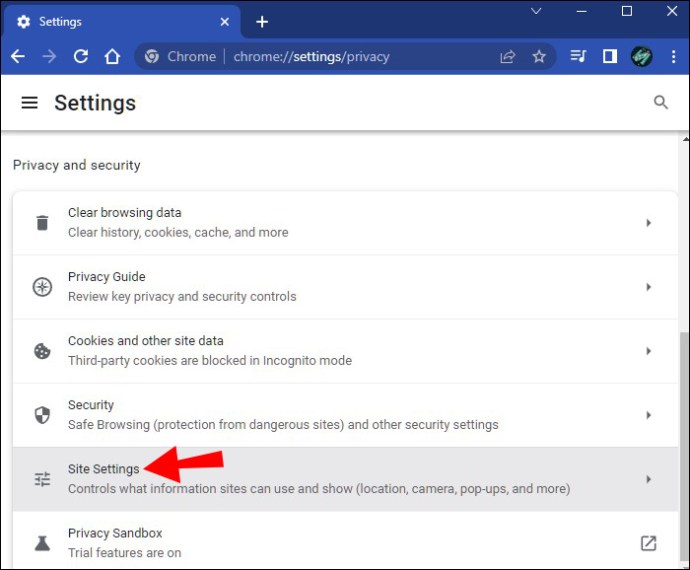Click the Settings tab gear icon

(x=24, y=22)
